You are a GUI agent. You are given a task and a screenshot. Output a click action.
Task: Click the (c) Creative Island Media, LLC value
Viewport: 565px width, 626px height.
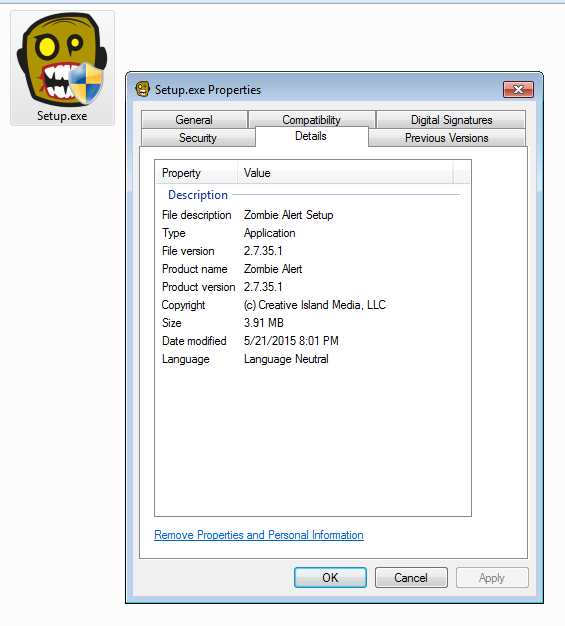click(x=315, y=305)
